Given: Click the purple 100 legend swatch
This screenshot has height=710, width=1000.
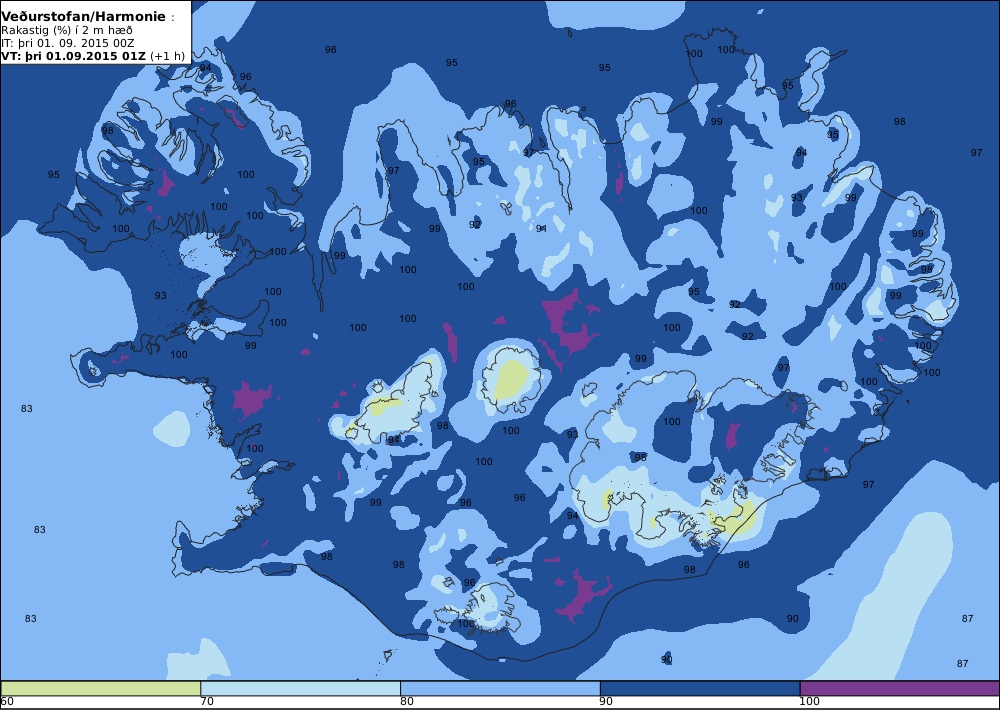Looking at the screenshot, I should tap(900, 688).
